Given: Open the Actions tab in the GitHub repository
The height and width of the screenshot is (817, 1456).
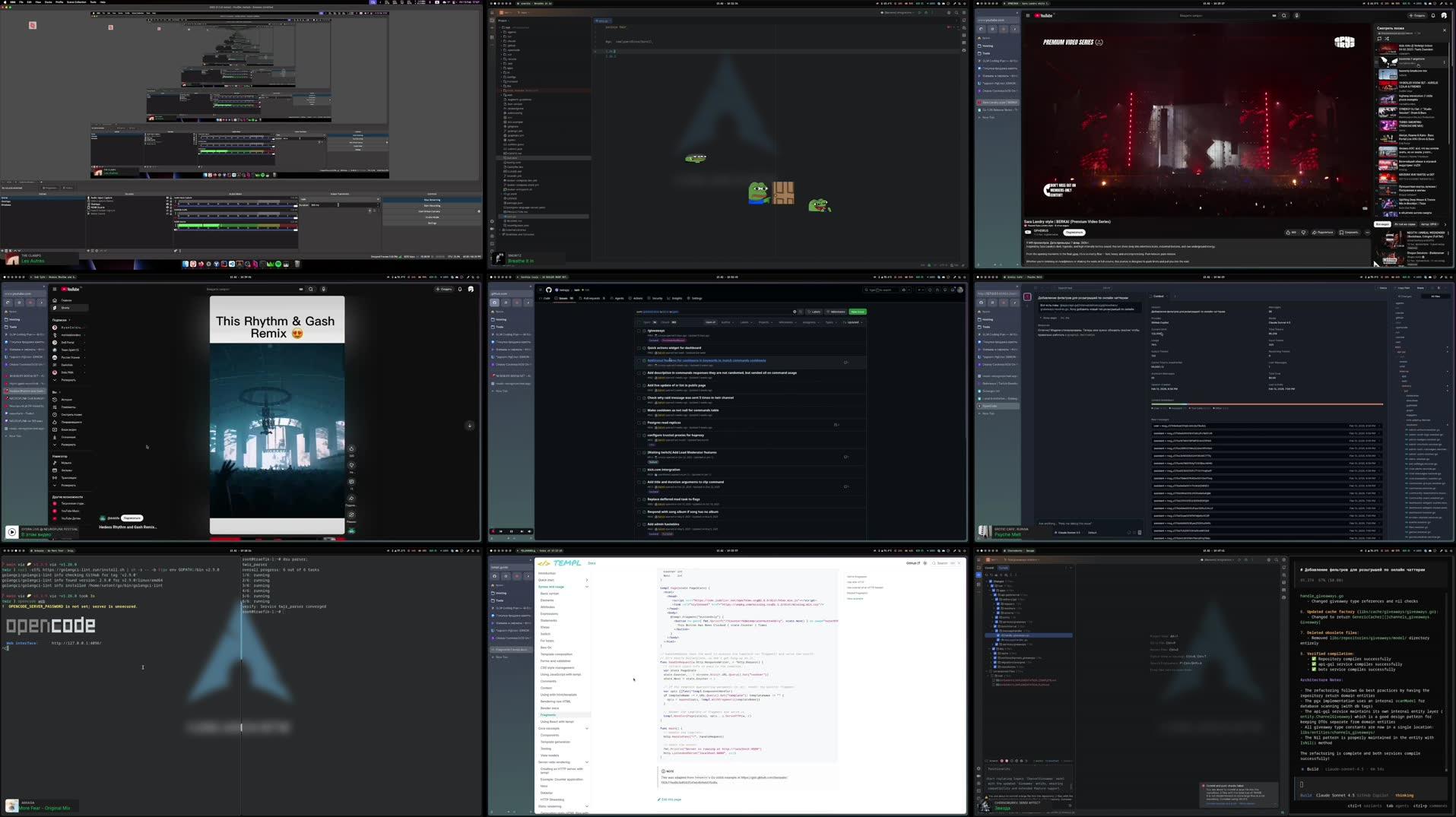Looking at the screenshot, I should point(637,299).
